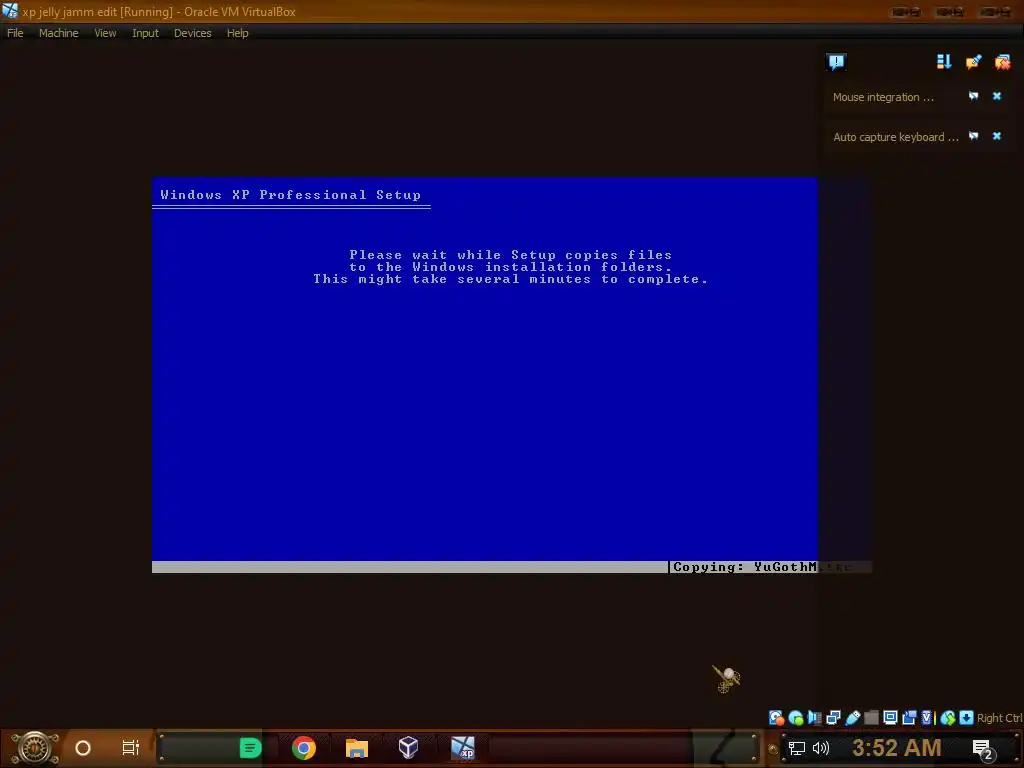
Task: Click the keep finished progresses brush icon
Action: click(973, 61)
